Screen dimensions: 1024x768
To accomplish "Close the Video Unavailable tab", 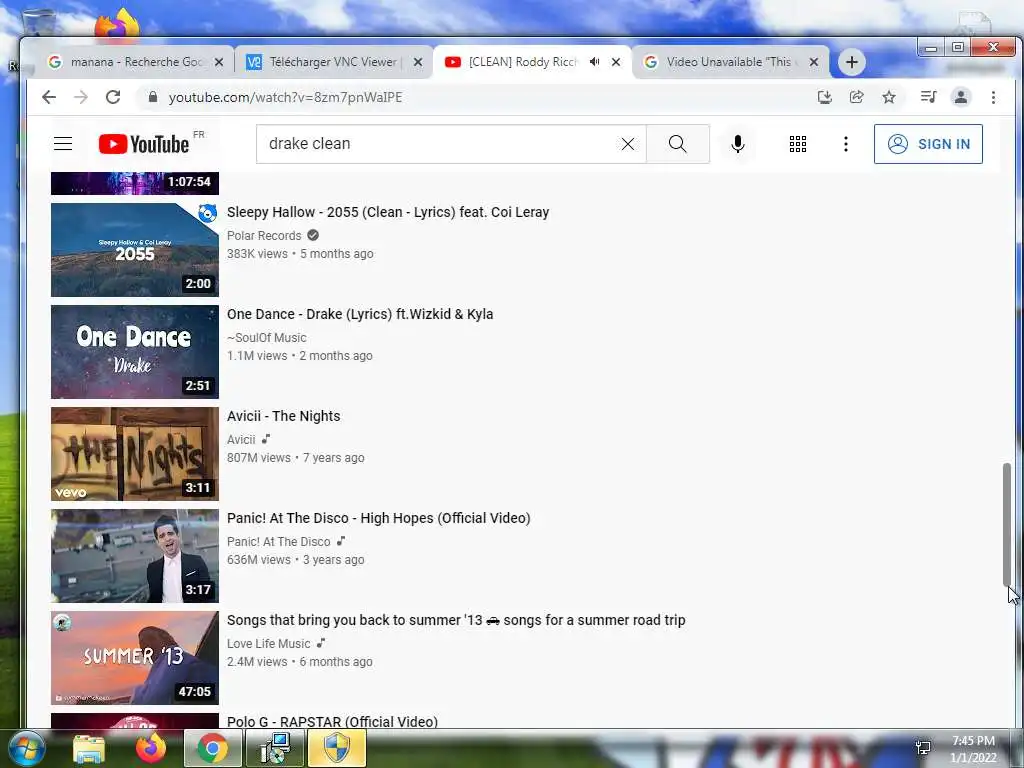I will point(814,62).
